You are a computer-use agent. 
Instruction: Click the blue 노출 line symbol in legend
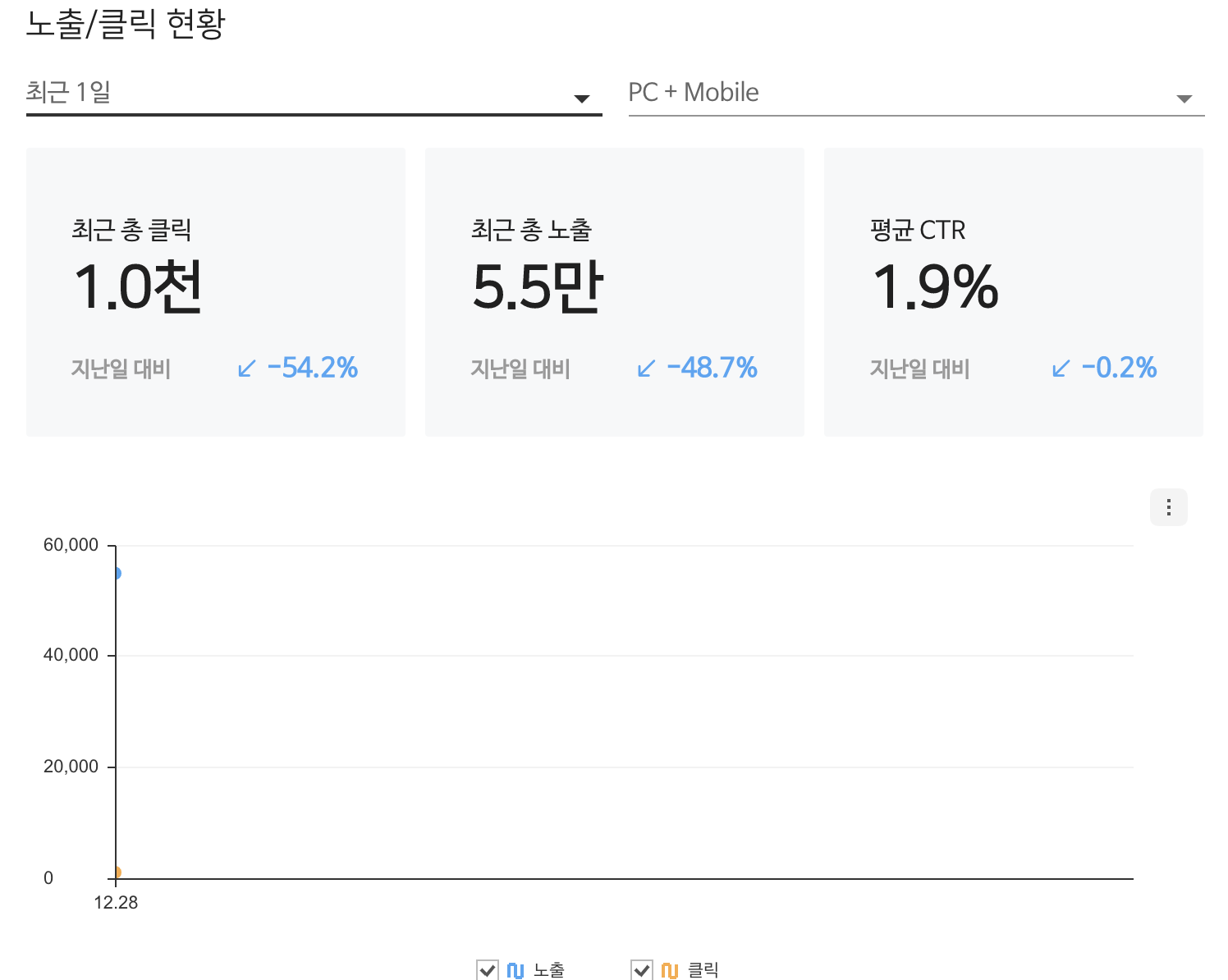pos(515,969)
